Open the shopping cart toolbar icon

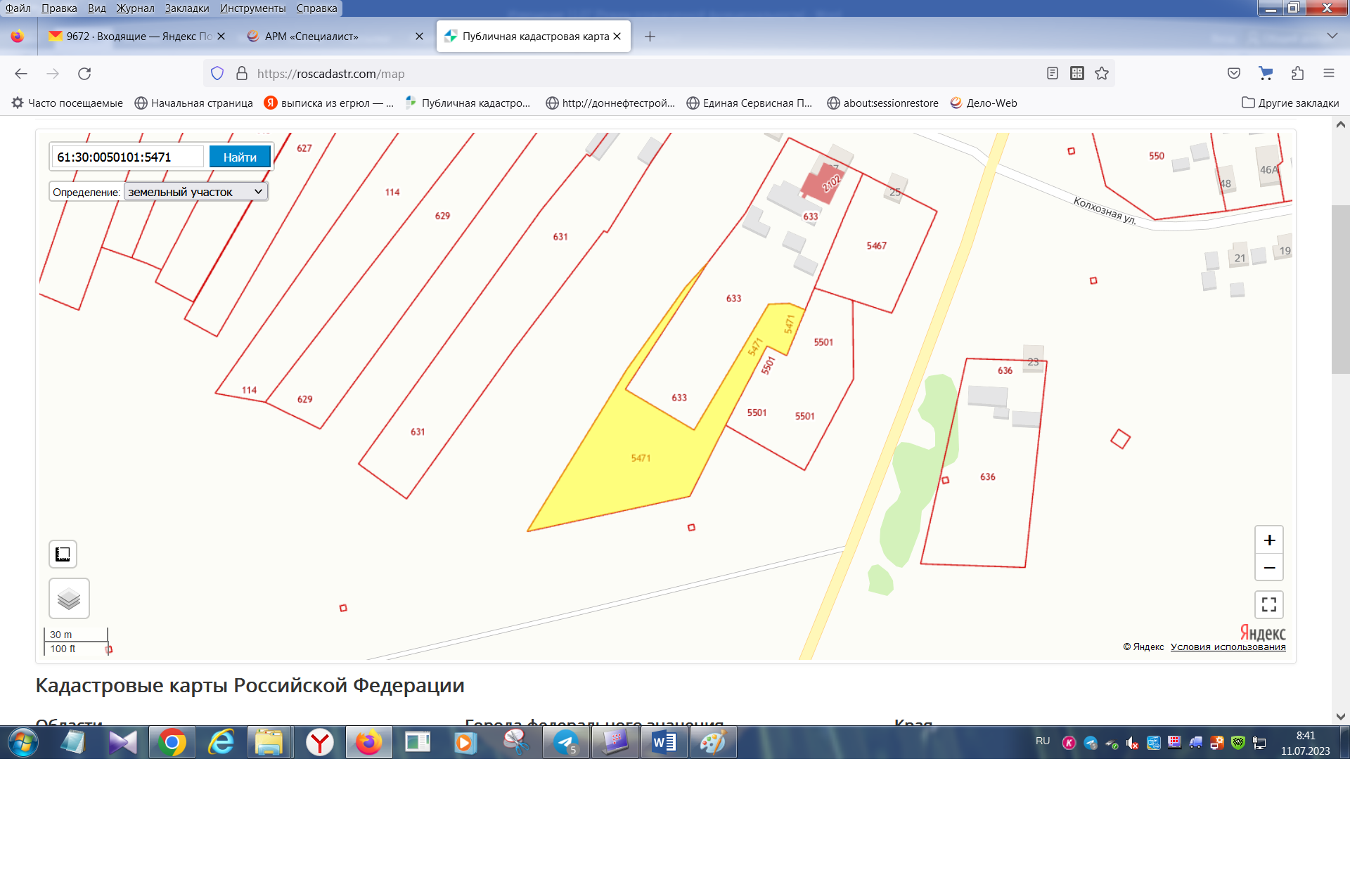[1266, 74]
